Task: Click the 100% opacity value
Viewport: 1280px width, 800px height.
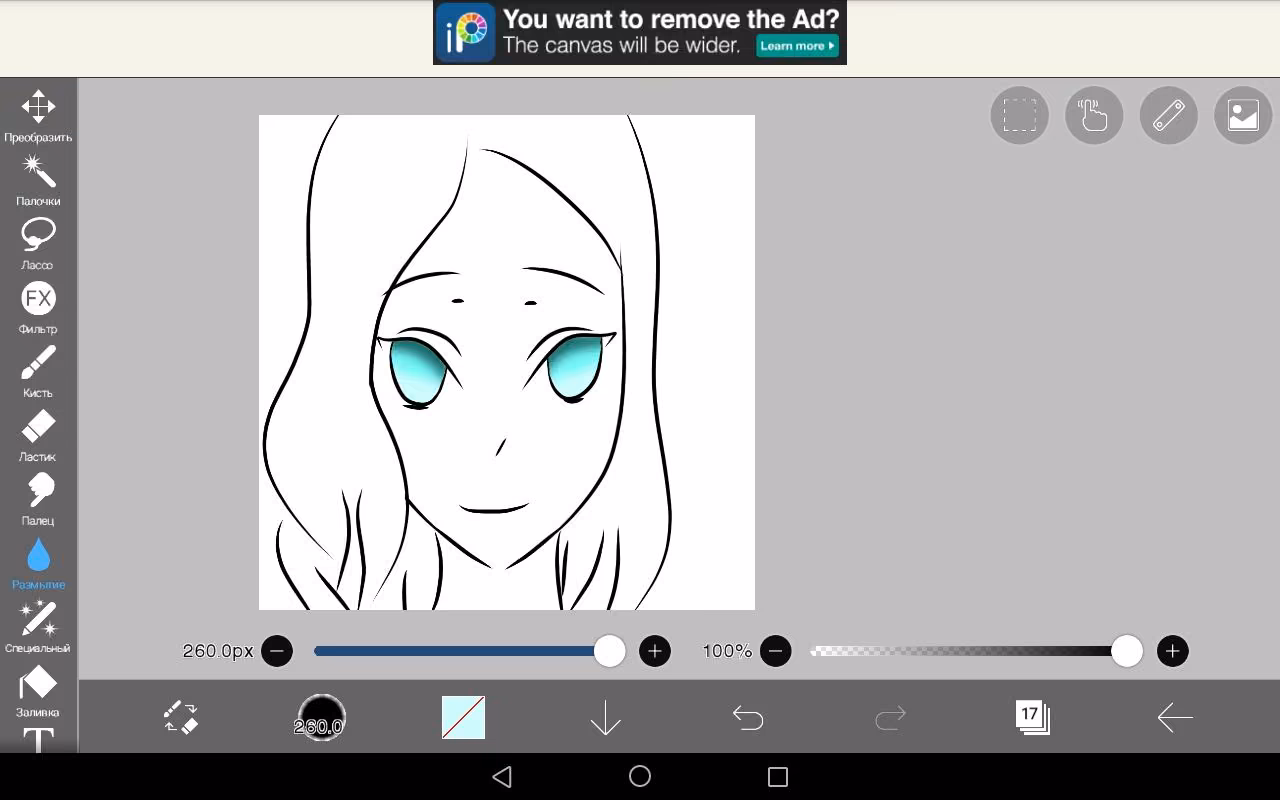Action: [x=727, y=651]
